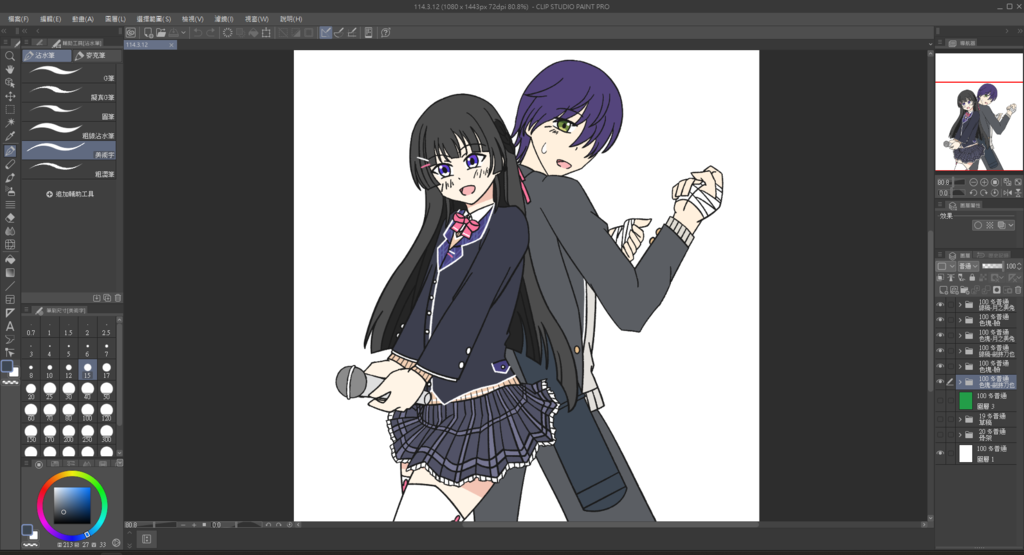1024x555 pixels.
Task: Choose the 圓筆 brush preset
Action: 69,112
